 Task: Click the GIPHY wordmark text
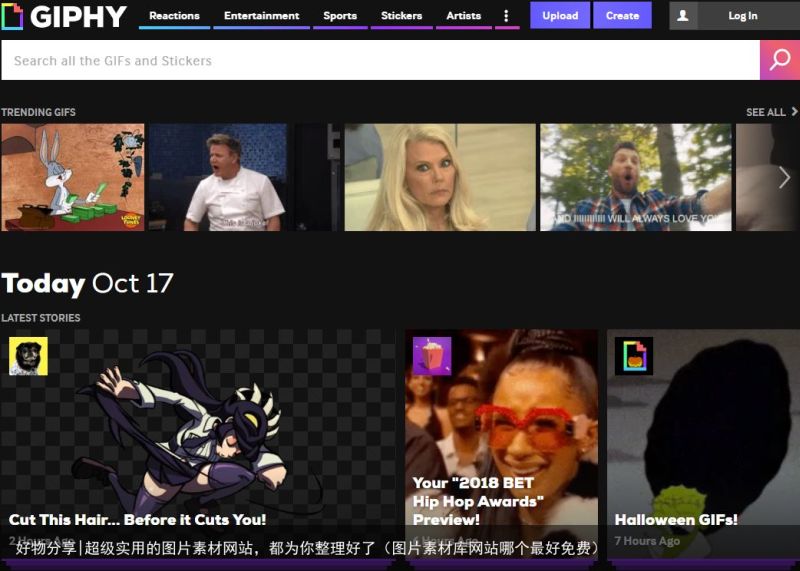(79, 16)
